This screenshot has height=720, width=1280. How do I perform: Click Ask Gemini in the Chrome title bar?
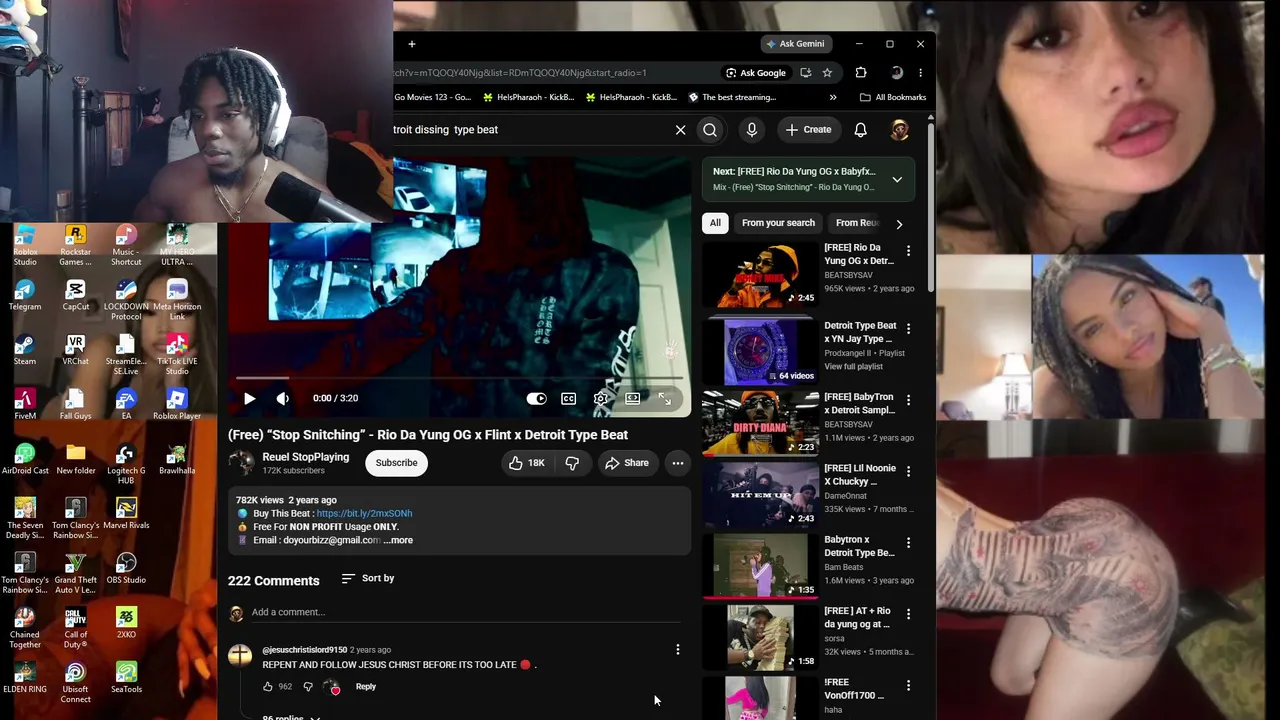[x=795, y=44]
